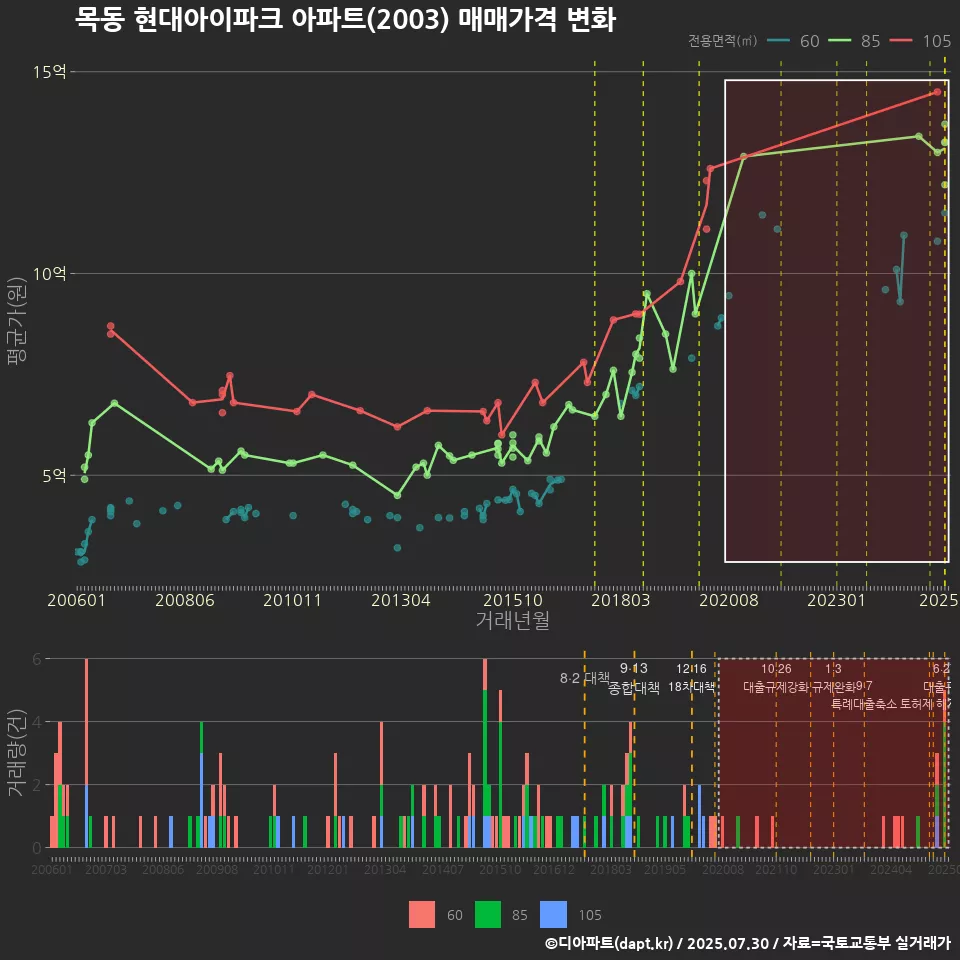This screenshot has height=960, width=960.
Task: Click the '201011' label under the price chart
Action: coord(293,600)
